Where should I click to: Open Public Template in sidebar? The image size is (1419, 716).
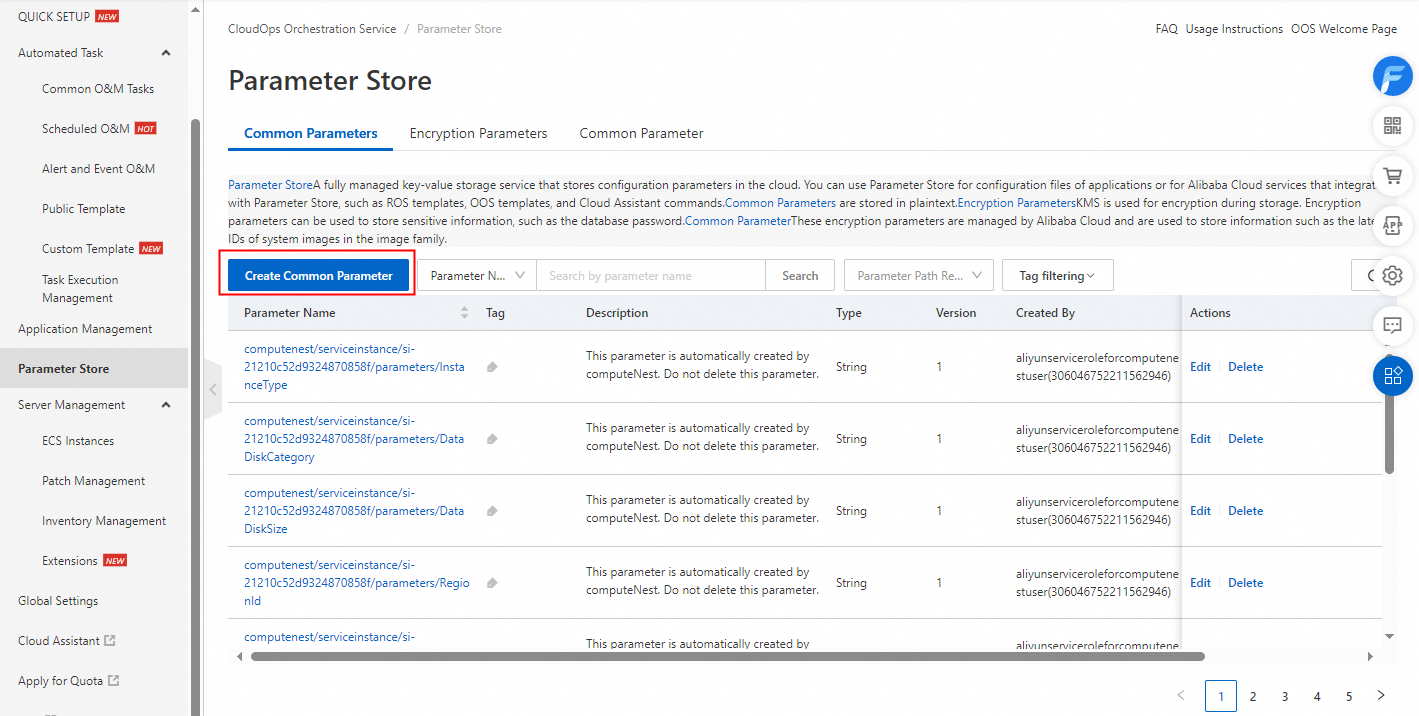point(84,209)
